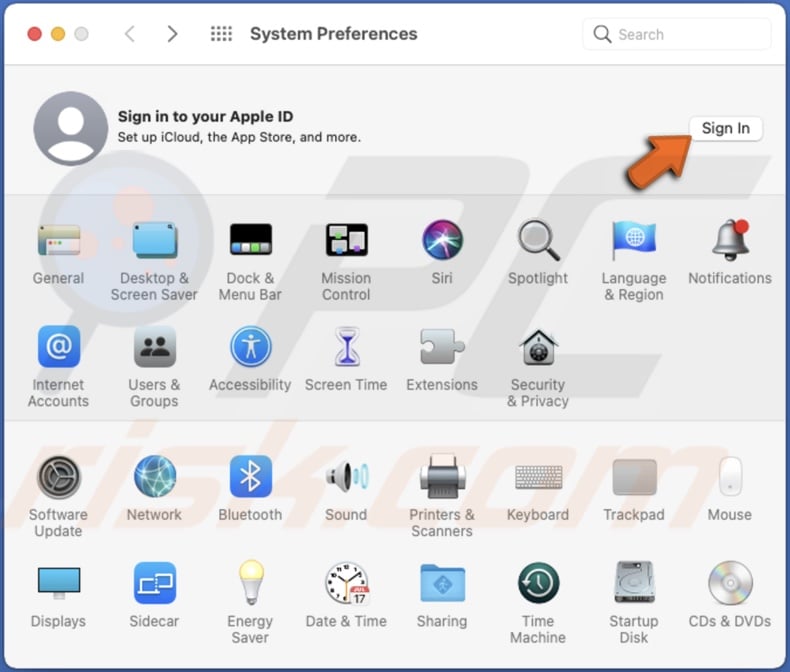Close the System Preferences window
Image resolution: width=790 pixels, height=672 pixels.
tap(34, 34)
